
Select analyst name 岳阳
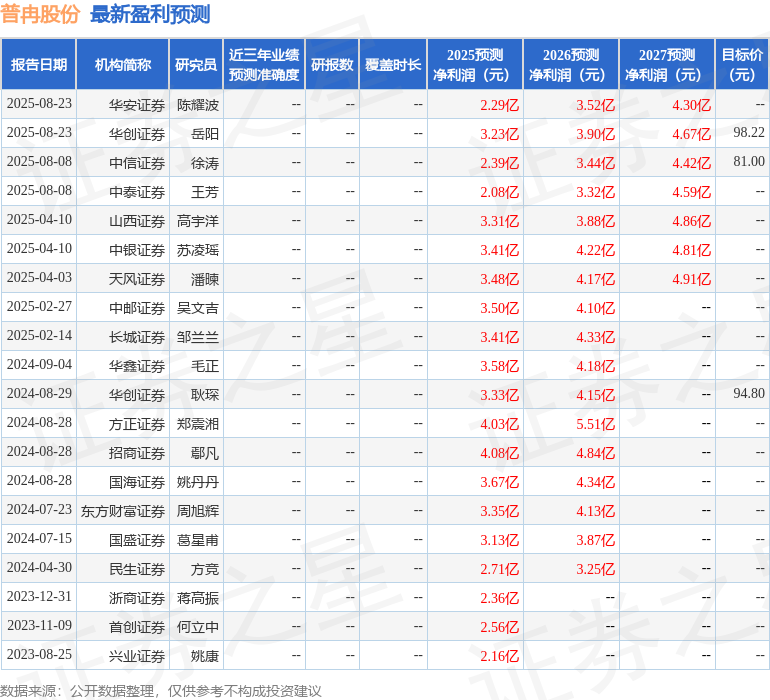[x=205, y=134]
